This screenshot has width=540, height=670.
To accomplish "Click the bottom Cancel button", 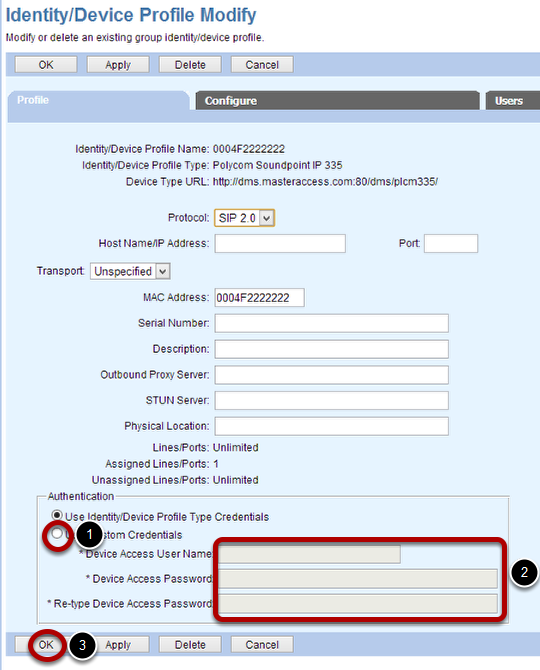I will click(x=262, y=644).
